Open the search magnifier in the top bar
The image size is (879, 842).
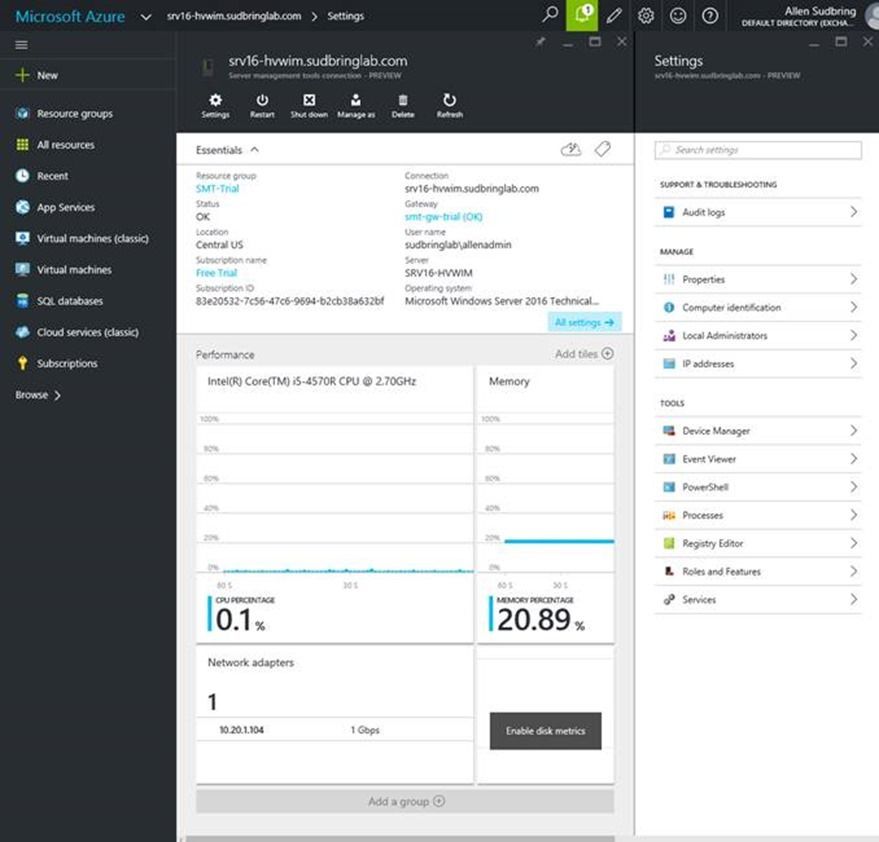click(550, 15)
